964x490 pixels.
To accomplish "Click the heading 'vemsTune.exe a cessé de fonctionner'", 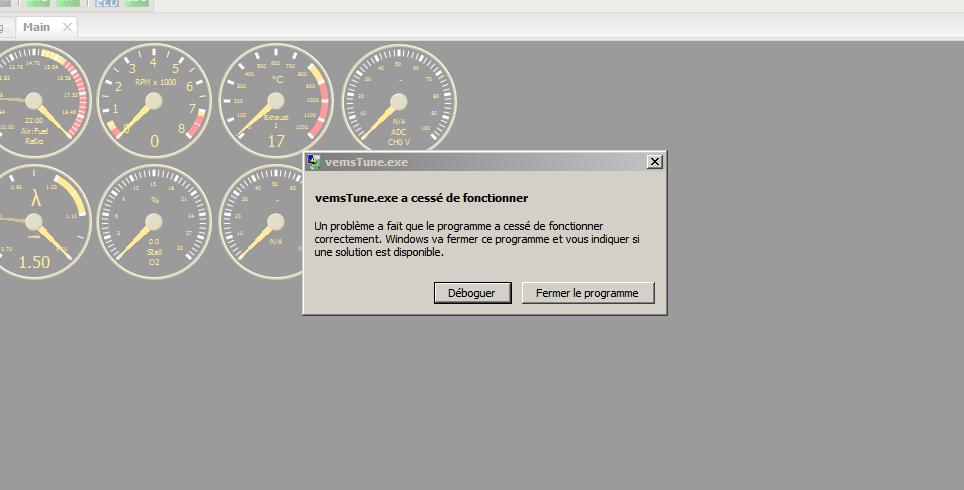I will (421, 198).
